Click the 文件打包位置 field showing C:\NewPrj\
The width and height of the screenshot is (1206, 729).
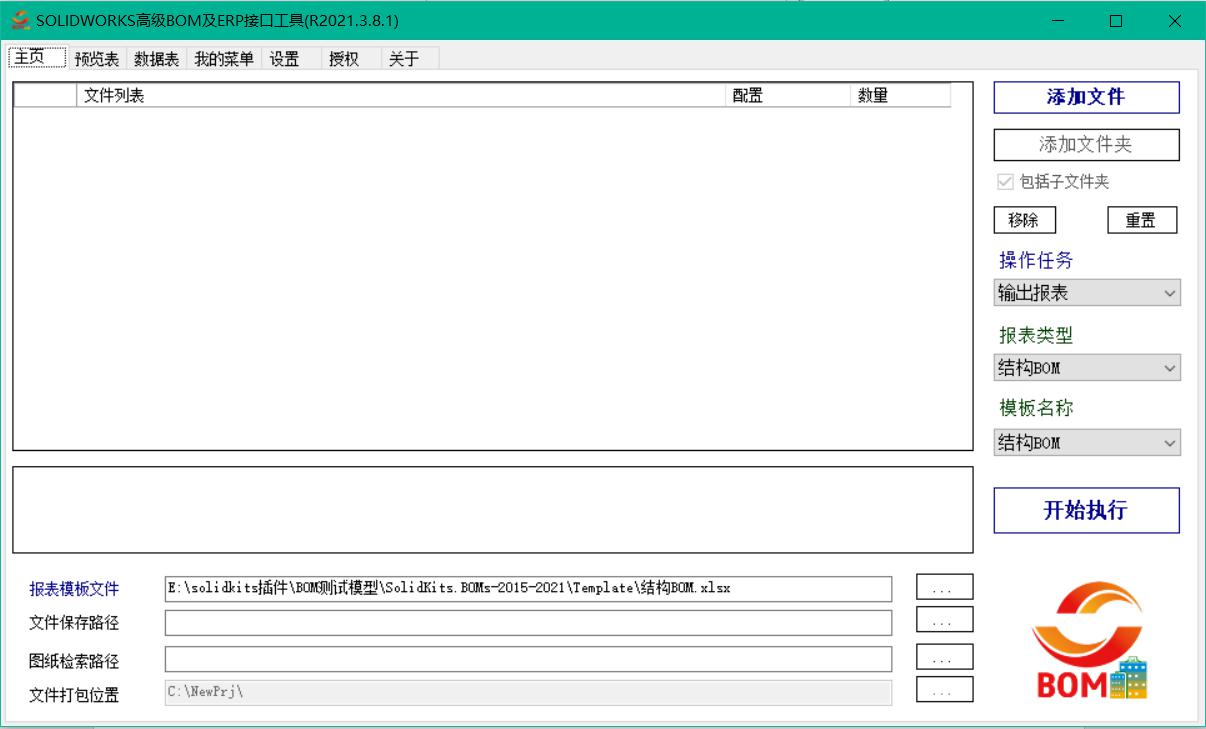(528, 692)
